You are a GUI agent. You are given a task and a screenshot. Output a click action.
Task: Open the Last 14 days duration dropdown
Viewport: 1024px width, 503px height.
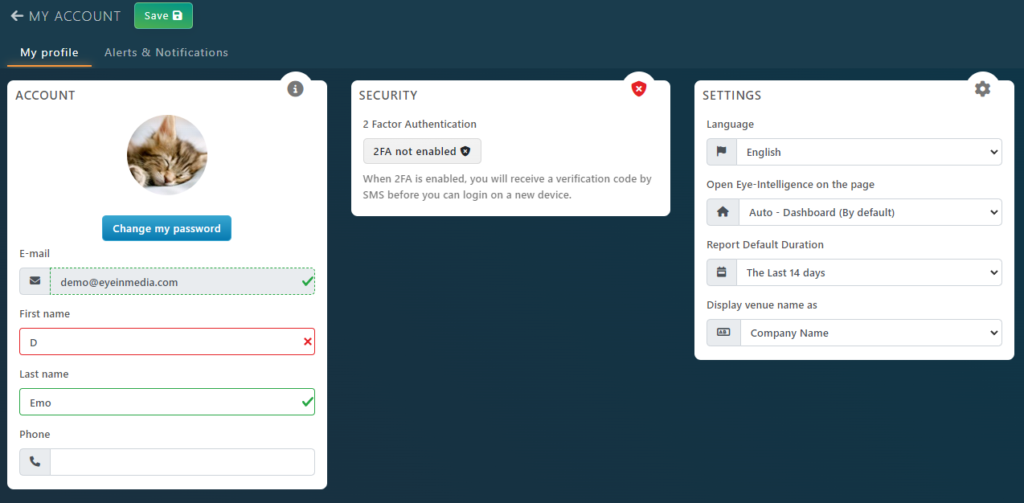869,272
